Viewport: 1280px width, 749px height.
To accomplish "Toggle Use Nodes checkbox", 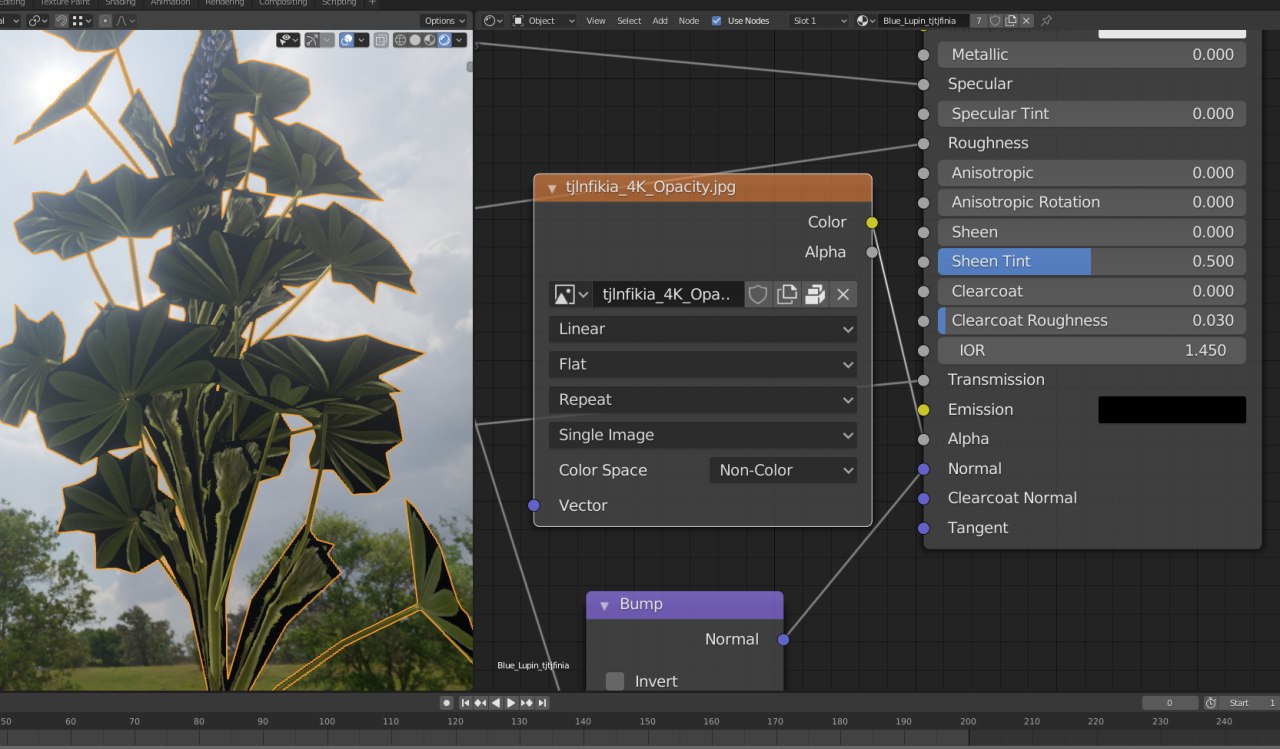I will point(716,20).
